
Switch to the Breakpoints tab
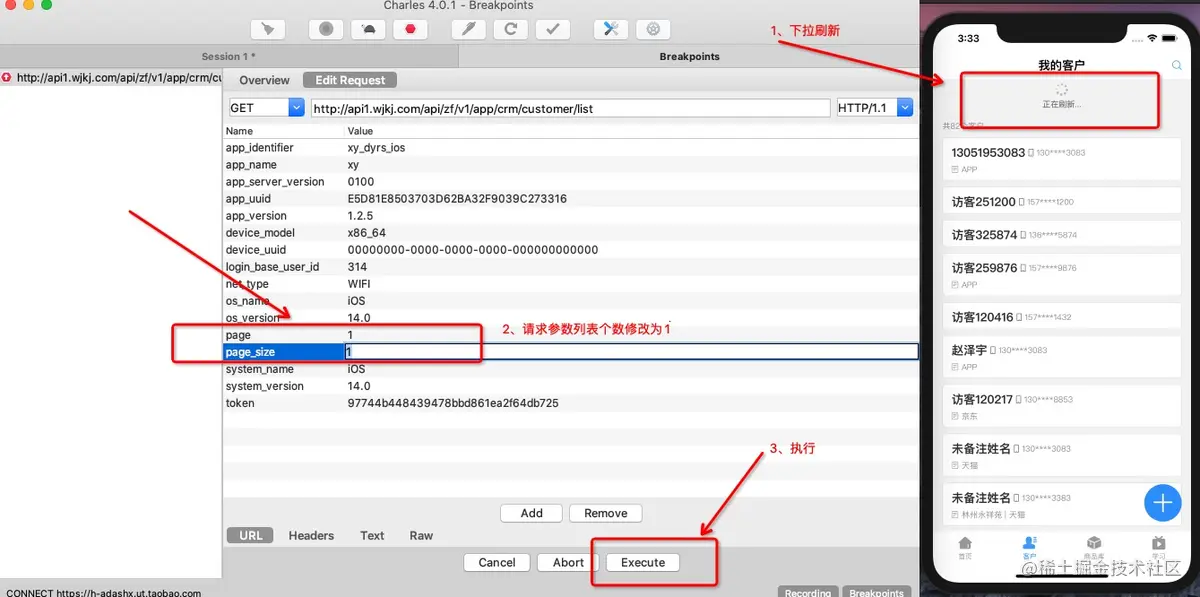click(689, 56)
